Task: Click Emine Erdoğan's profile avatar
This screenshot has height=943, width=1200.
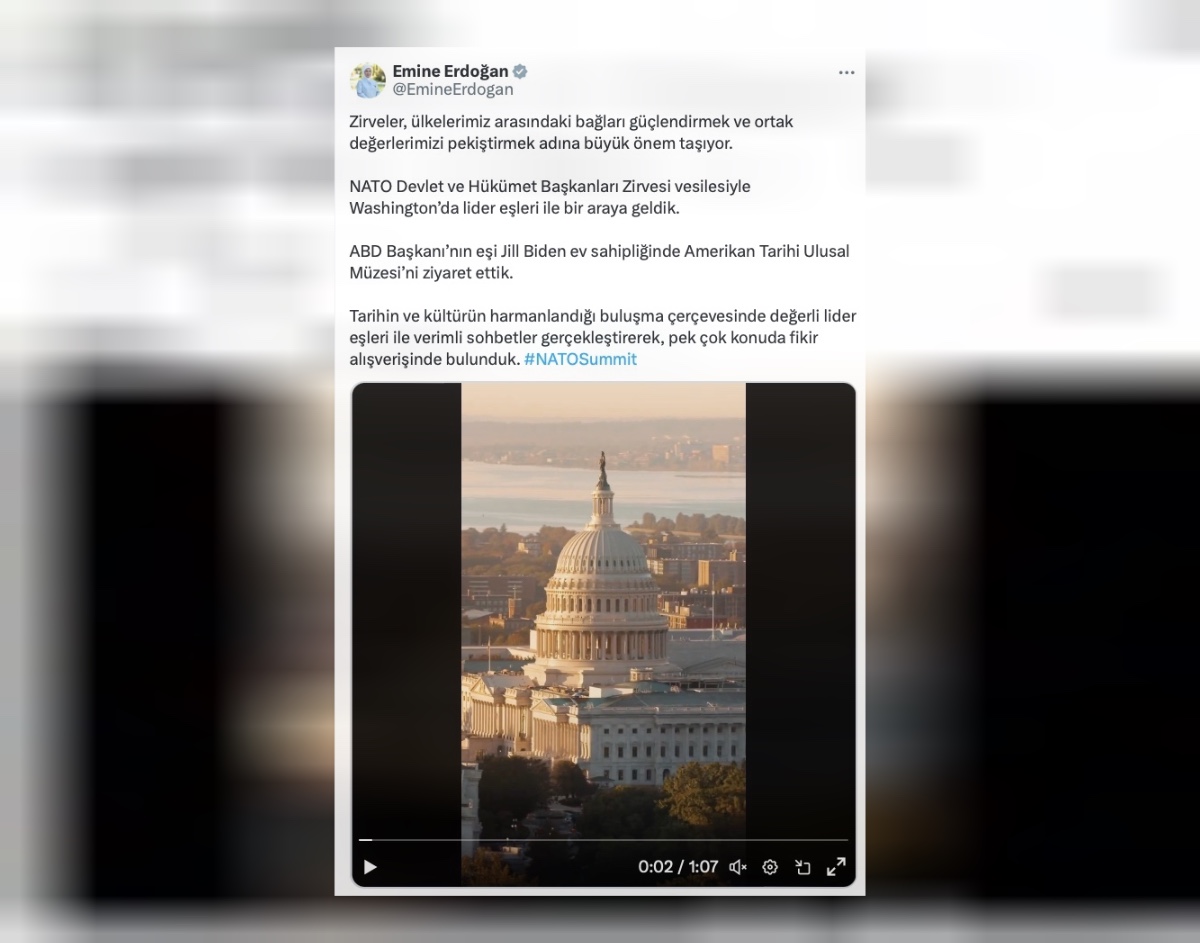Action: point(368,80)
